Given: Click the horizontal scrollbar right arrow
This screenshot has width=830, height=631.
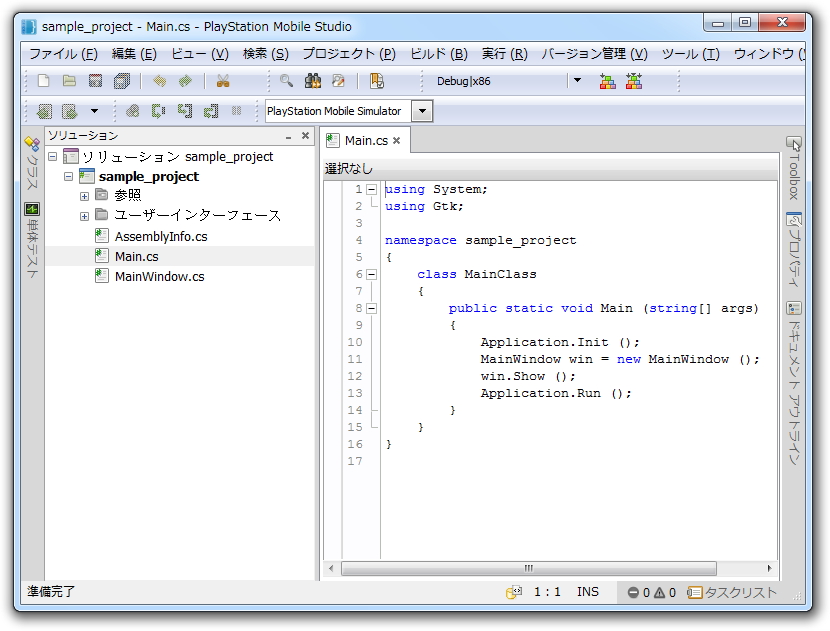Looking at the screenshot, I should [x=769, y=569].
